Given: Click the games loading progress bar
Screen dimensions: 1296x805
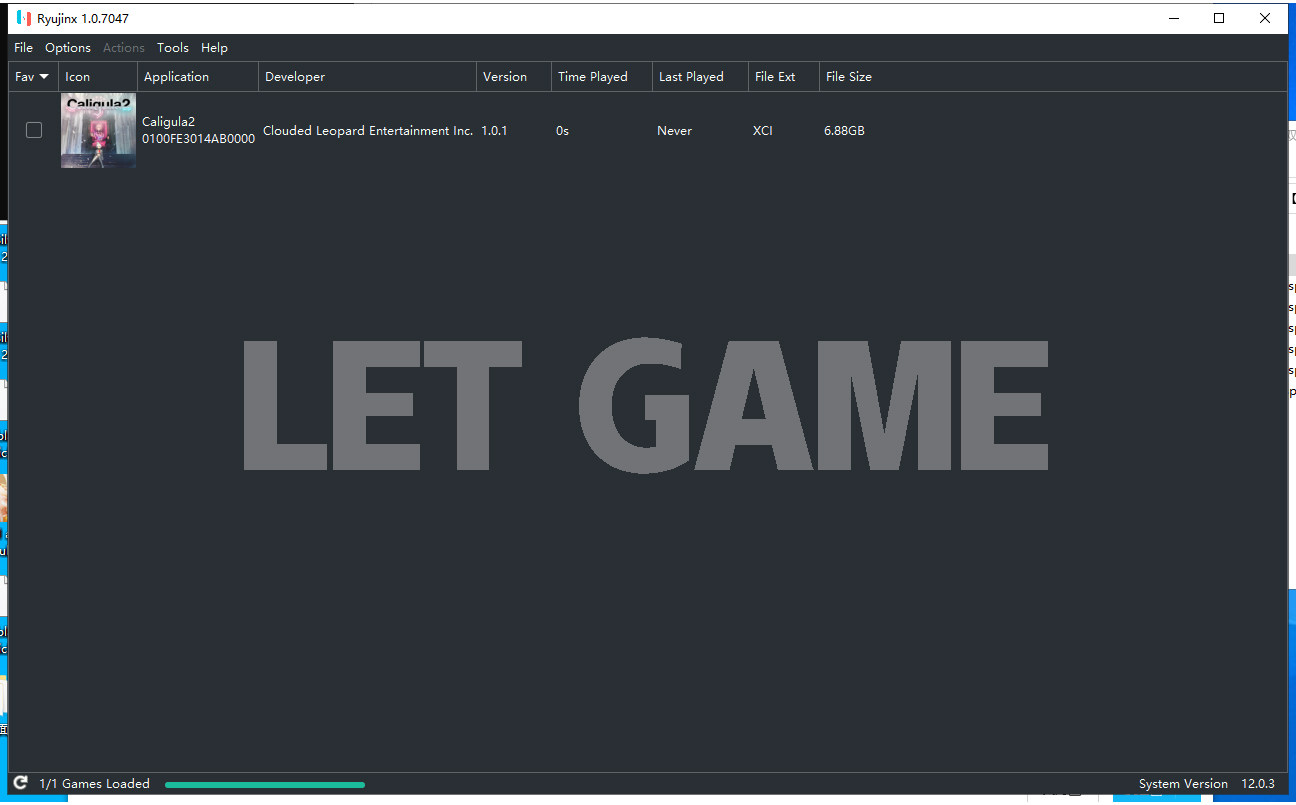Looking at the screenshot, I should 265,784.
